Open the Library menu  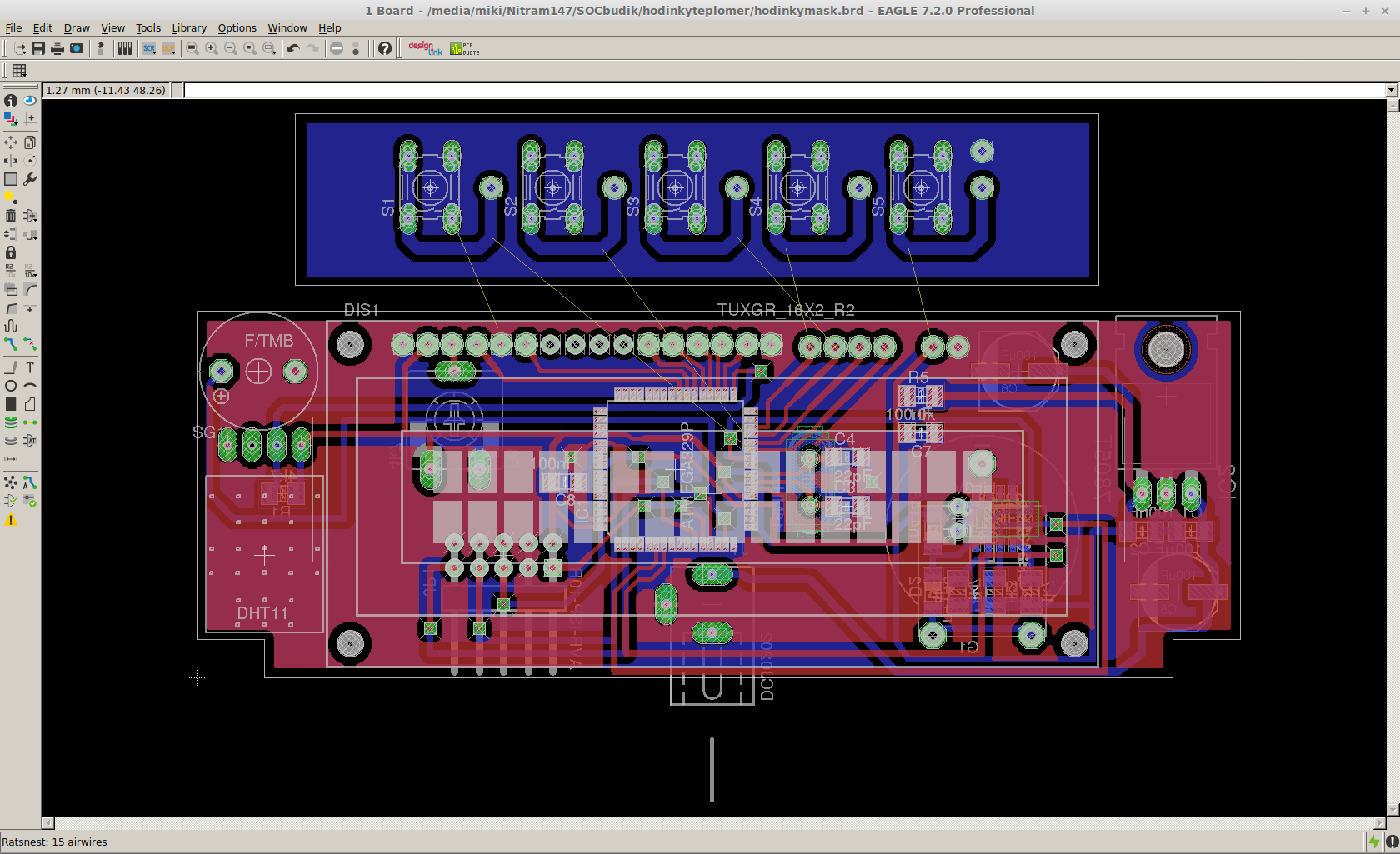click(189, 27)
